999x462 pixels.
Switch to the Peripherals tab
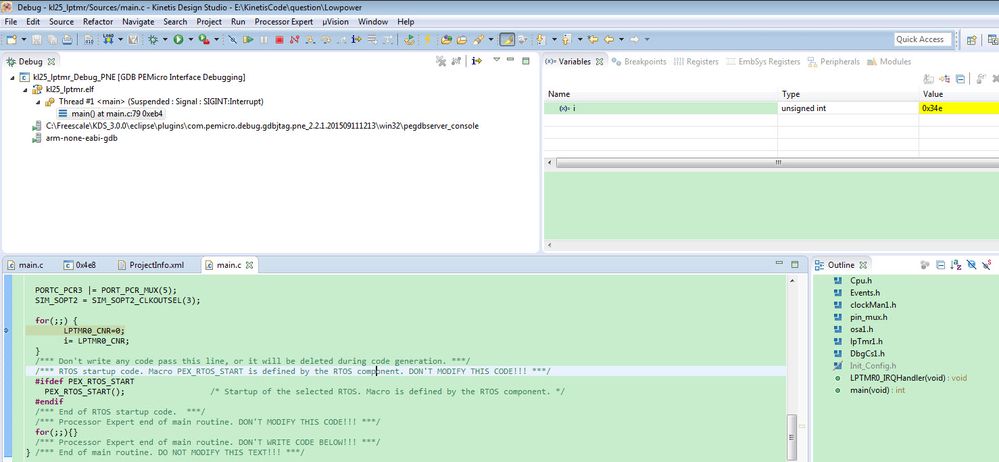click(x=833, y=62)
